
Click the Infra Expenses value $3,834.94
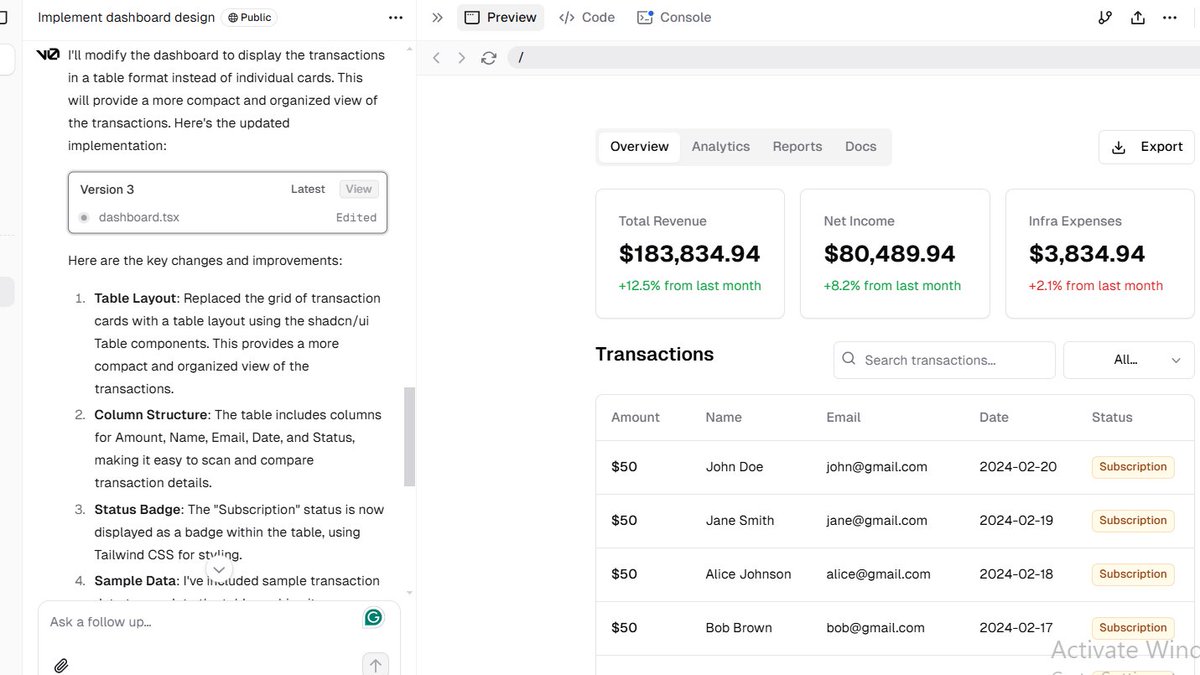(1087, 254)
